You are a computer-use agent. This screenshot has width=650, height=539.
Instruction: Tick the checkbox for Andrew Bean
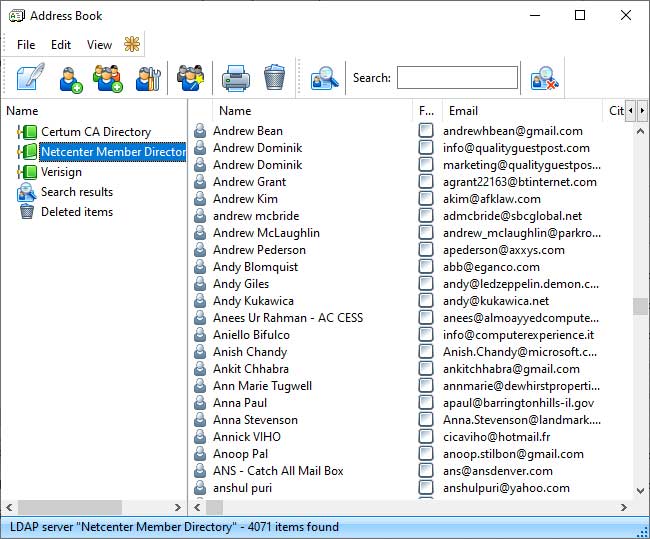(x=426, y=131)
